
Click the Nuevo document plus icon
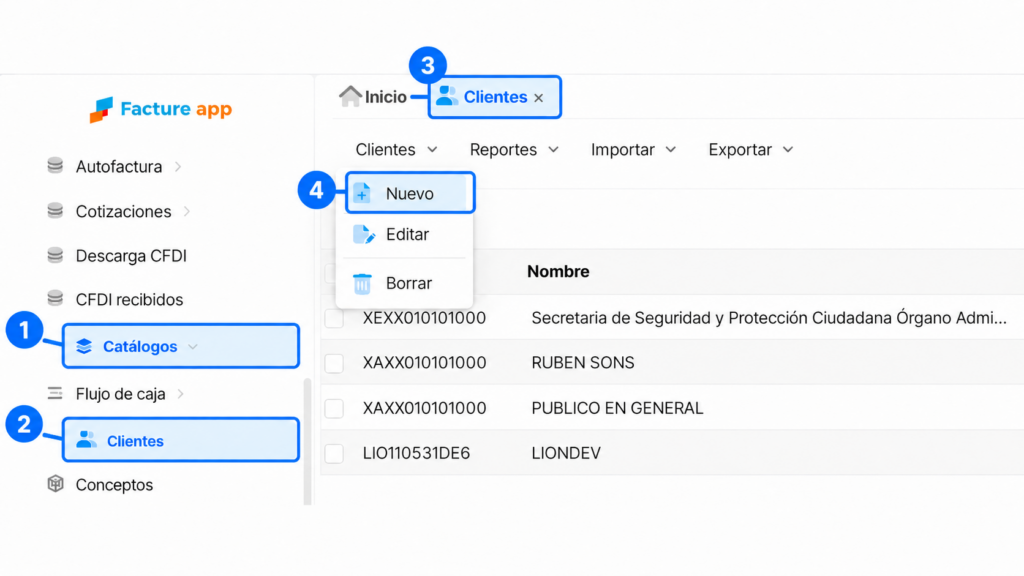(x=362, y=193)
